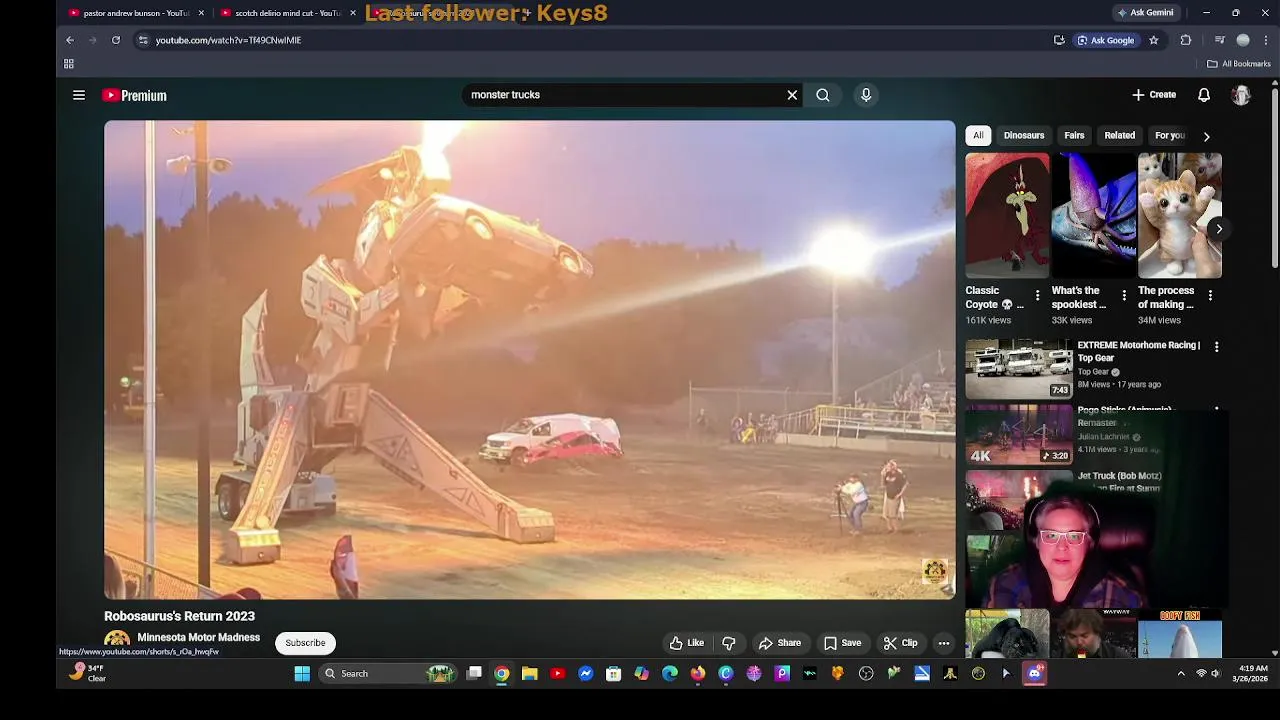Open the YouTube notifications bell

(1204, 95)
